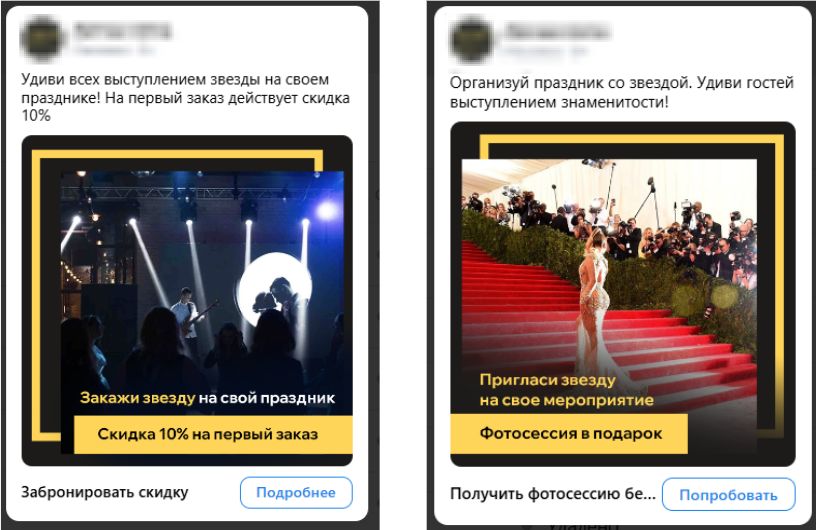The width and height of the screenshot is (816, 530).
Task: Click the left ad description about 10% discount
Action: coord(185,97)
